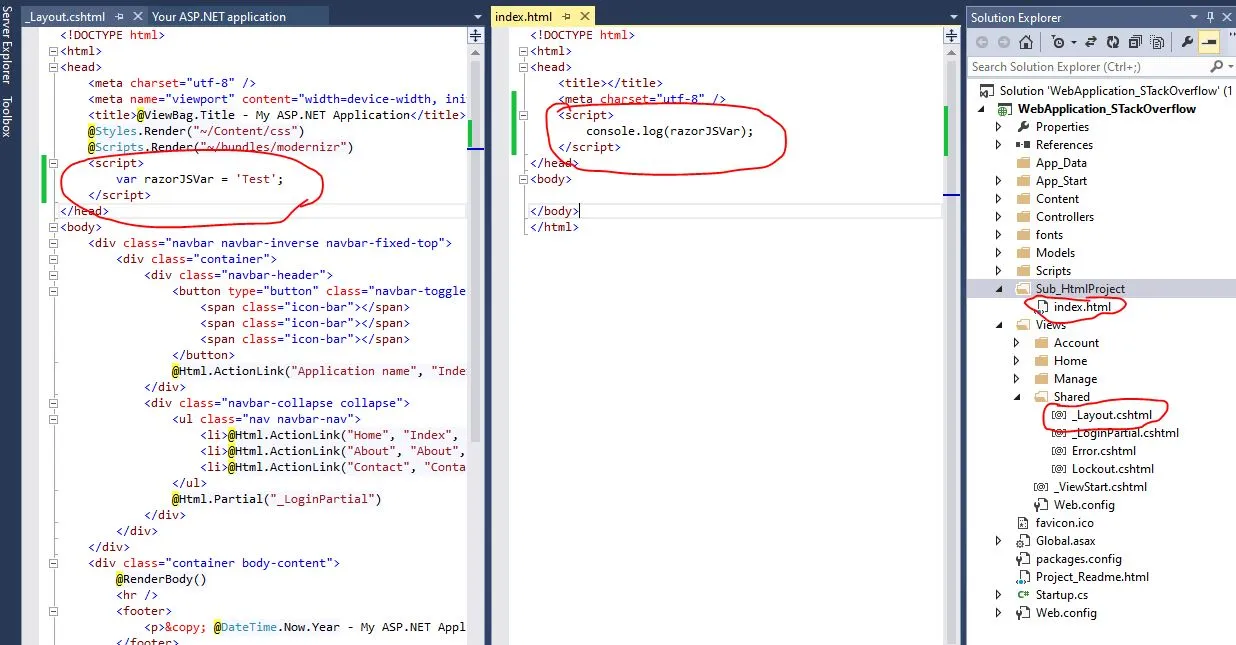The image size is (1236, 645).
Task: Select _LoginPartial.cshtml in Shared folder
Action: tap(1125, 433)
